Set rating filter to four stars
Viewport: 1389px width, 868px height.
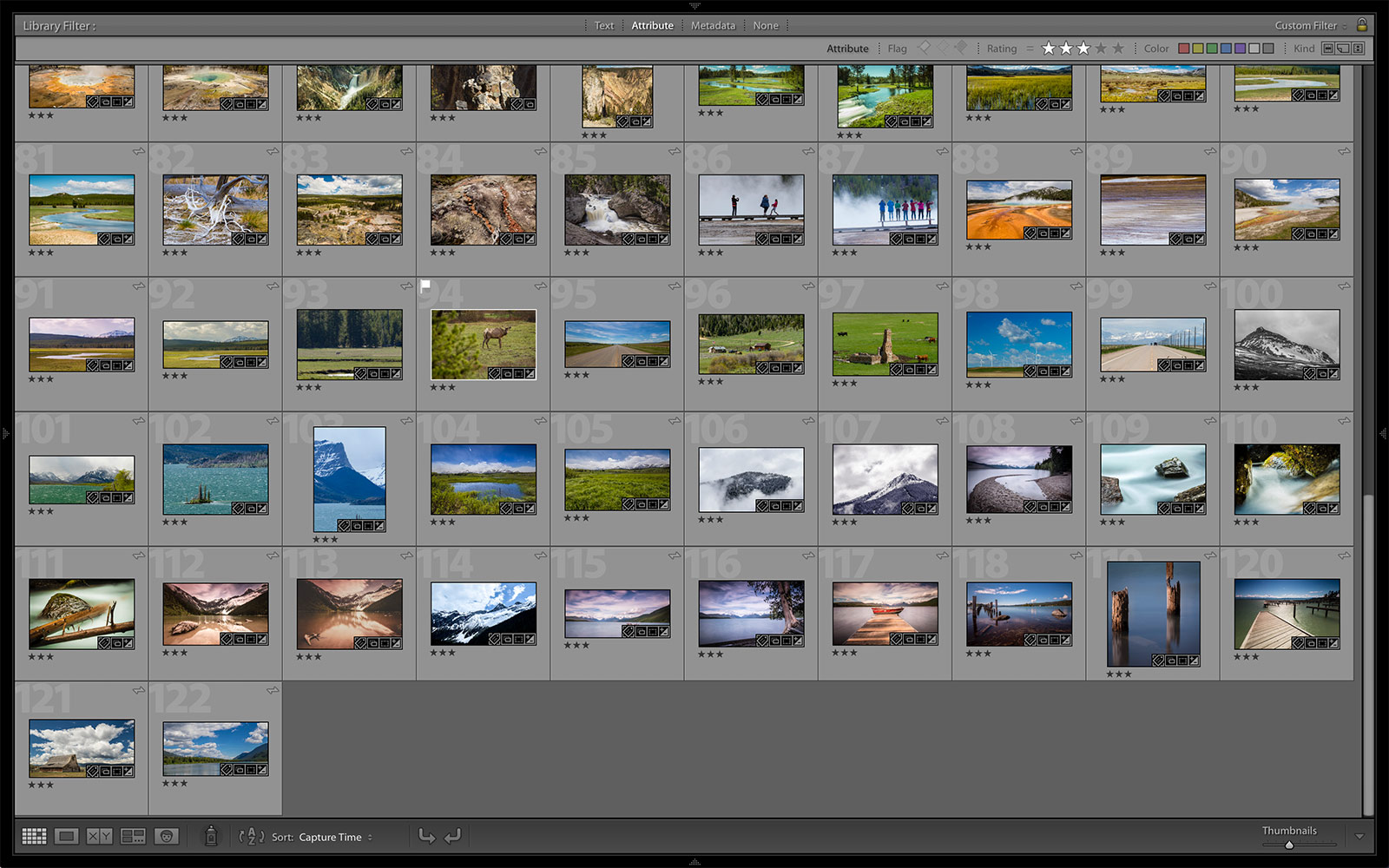[x=1101, y=49]
